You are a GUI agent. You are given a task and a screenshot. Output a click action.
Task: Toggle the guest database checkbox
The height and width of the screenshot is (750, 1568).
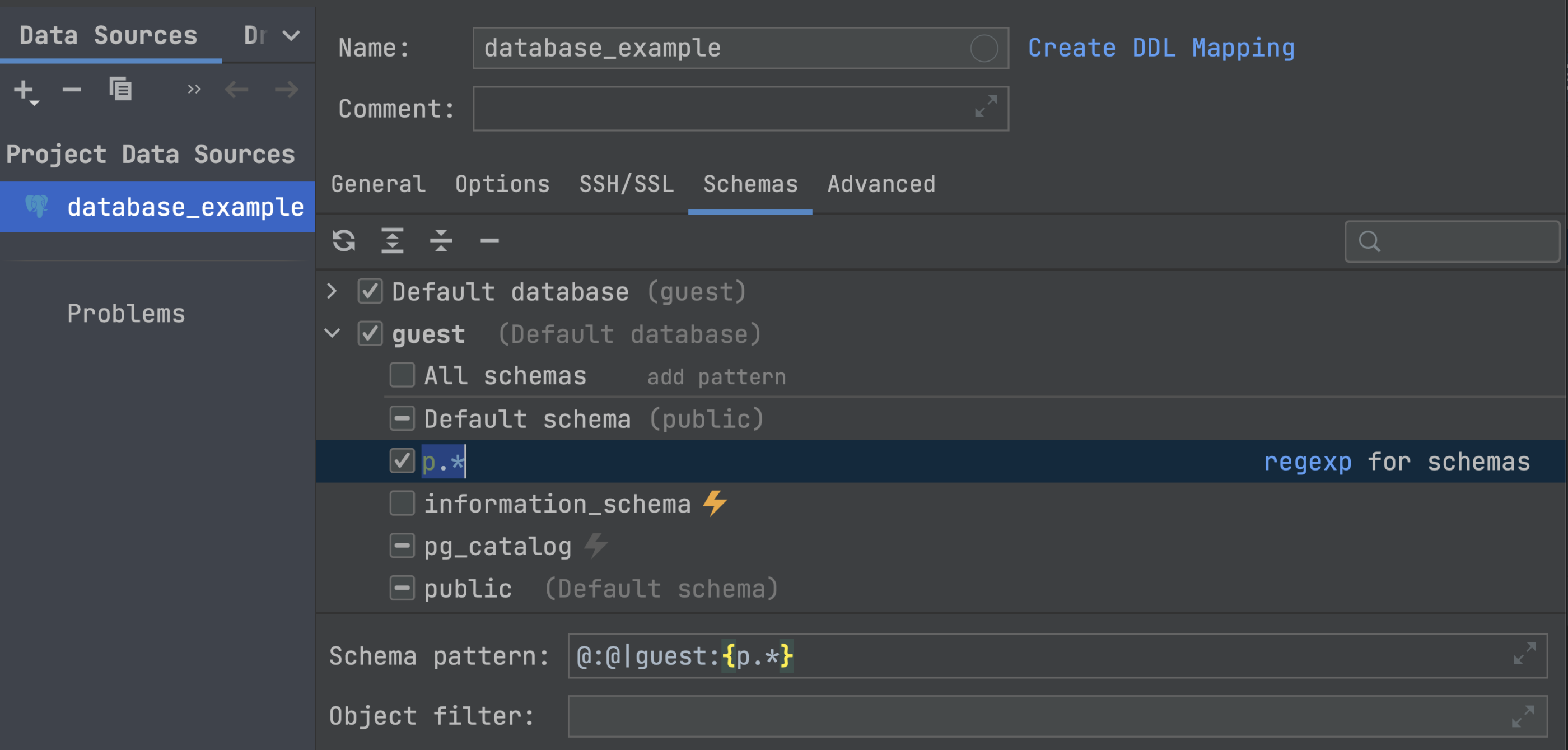pyautogui.click(x=370, y=334)
